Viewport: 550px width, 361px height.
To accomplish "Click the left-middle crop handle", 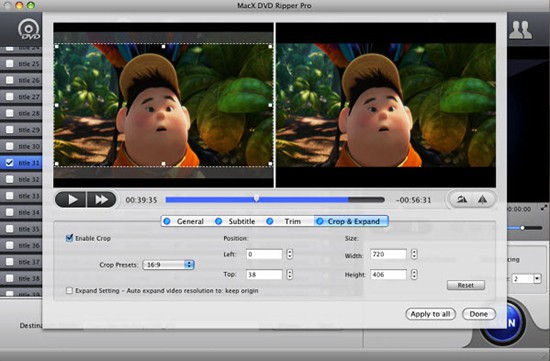I will click(56, 105).
